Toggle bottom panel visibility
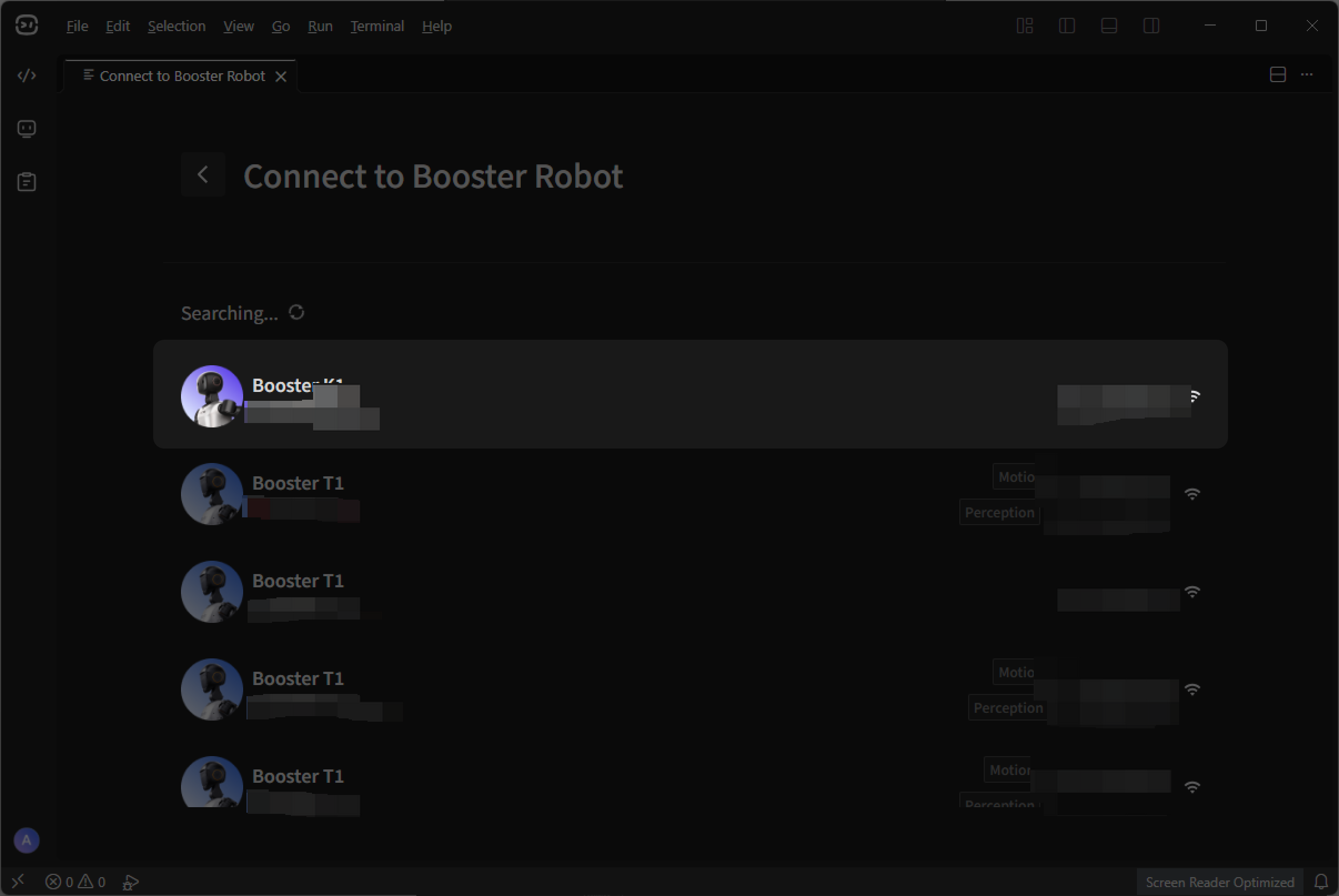Viewport: 1339px width, 896px height. coord(1109,26)
